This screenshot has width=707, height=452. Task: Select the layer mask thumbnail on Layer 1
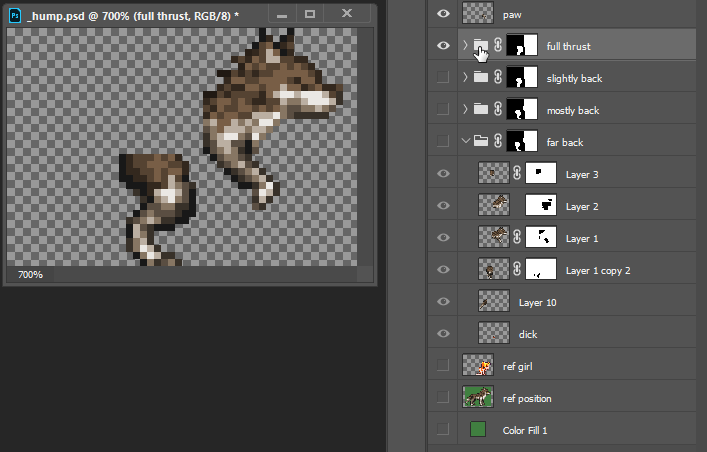[x=541, y=237]
